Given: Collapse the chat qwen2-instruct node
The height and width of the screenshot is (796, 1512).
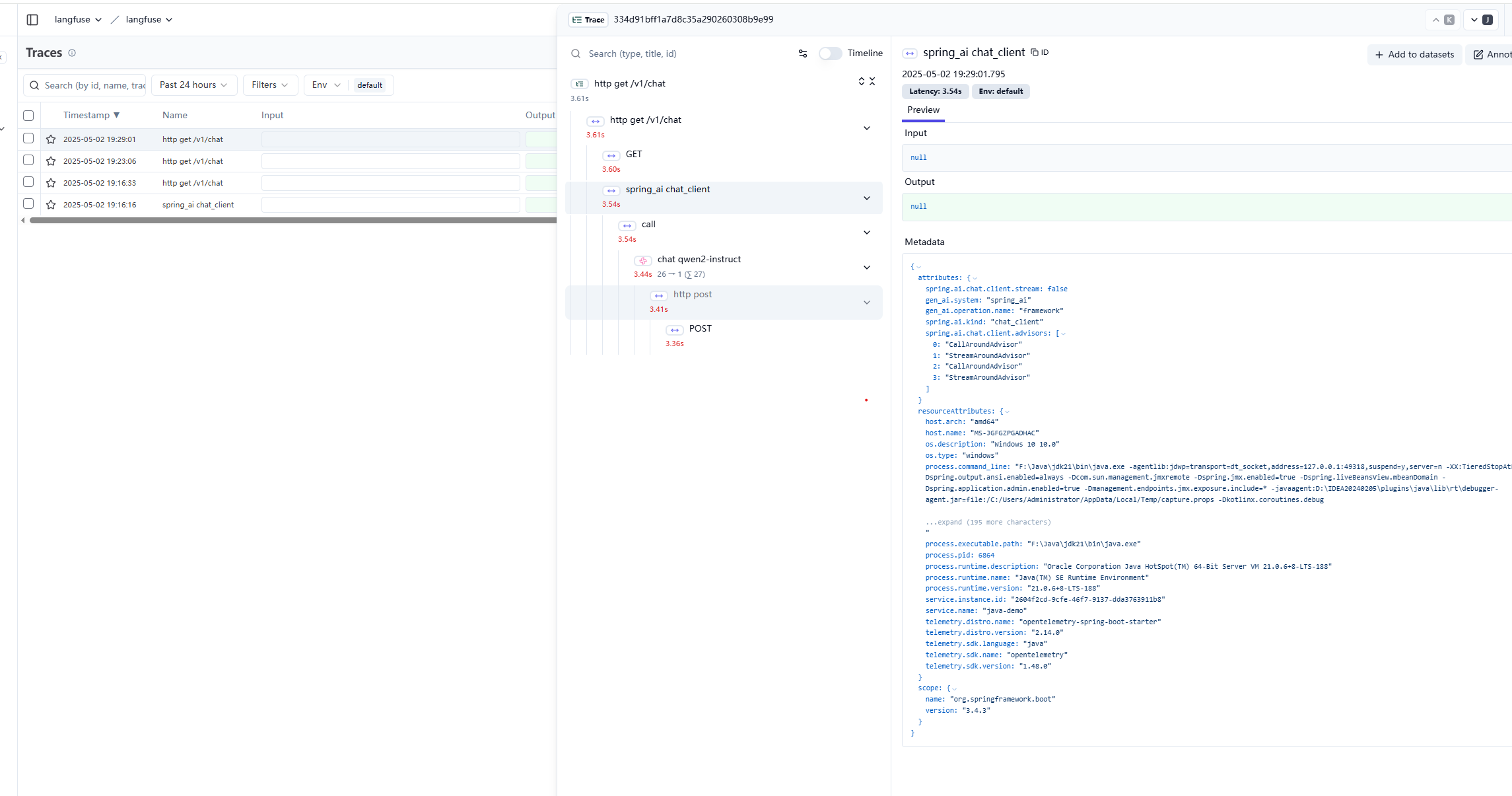Looking at the screenshot, I should [x=866, y=268].
